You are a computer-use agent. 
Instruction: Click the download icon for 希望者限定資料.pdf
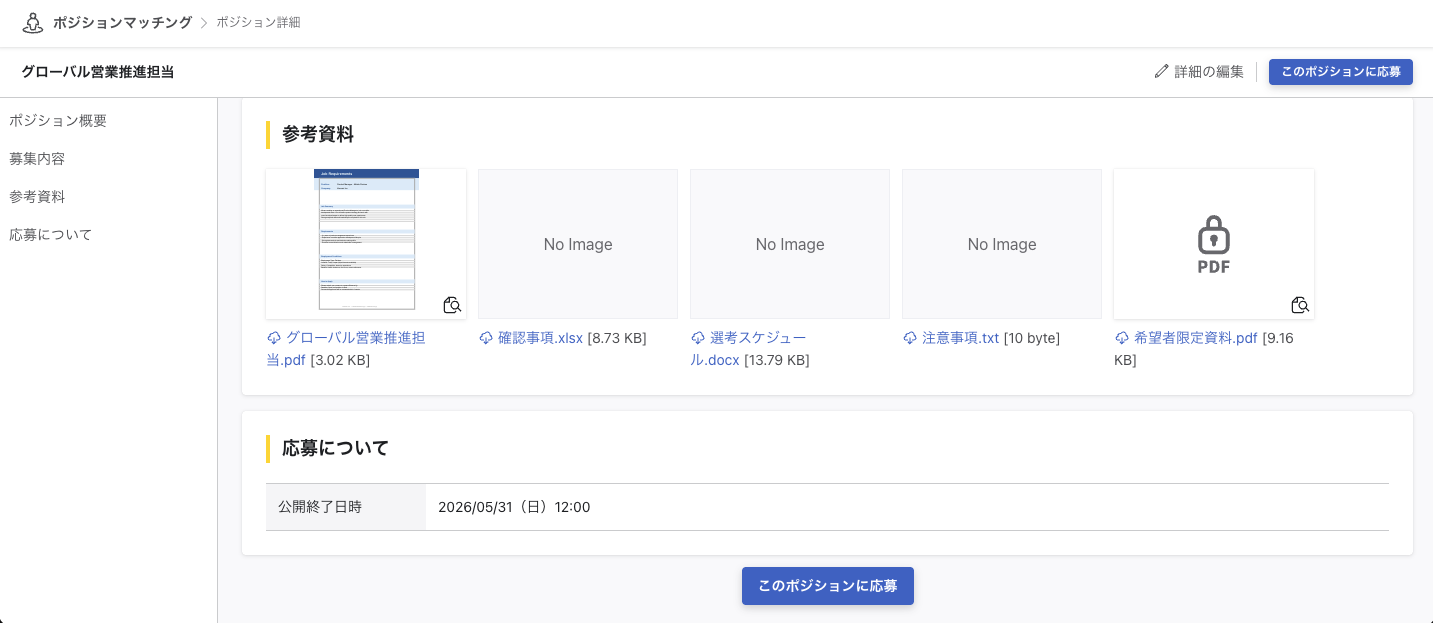(1122, 338)
